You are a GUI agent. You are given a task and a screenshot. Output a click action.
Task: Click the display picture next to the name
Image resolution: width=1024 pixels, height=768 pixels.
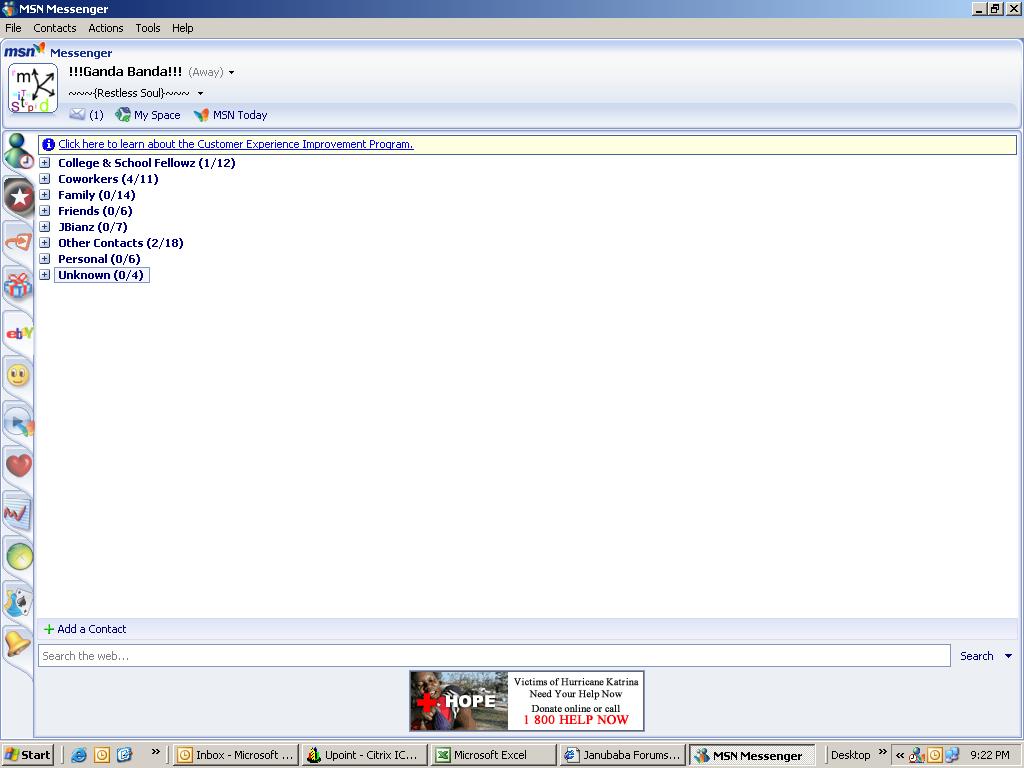coord(33,88)
